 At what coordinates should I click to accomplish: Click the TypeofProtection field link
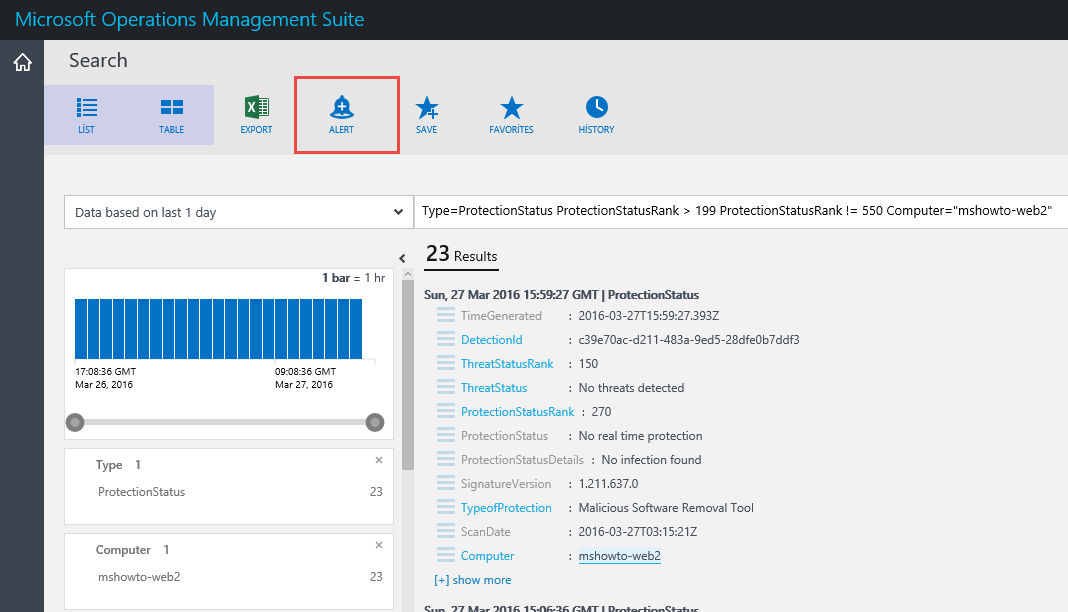pos(506,508)
